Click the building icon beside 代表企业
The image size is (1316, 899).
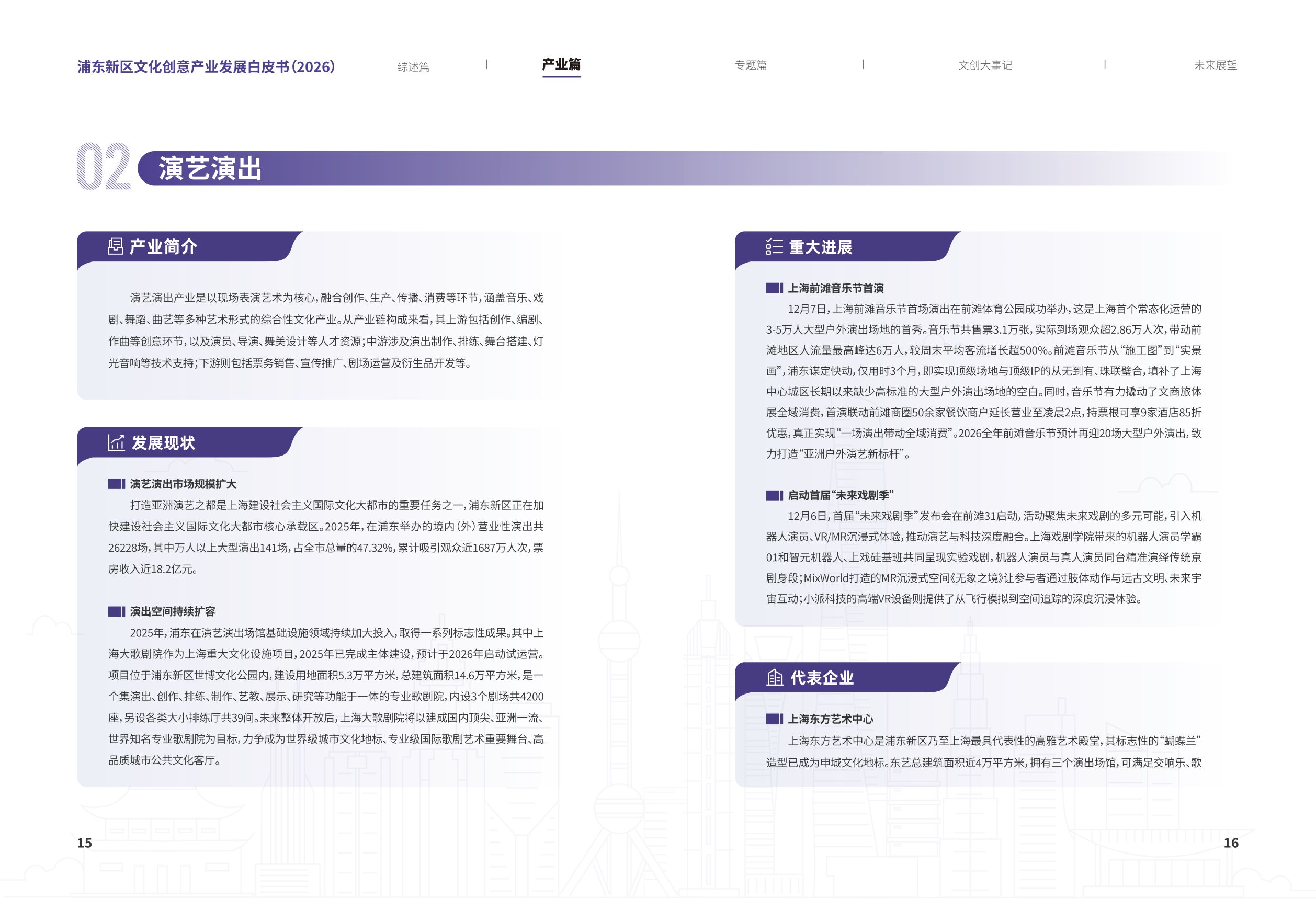(775, 678)
